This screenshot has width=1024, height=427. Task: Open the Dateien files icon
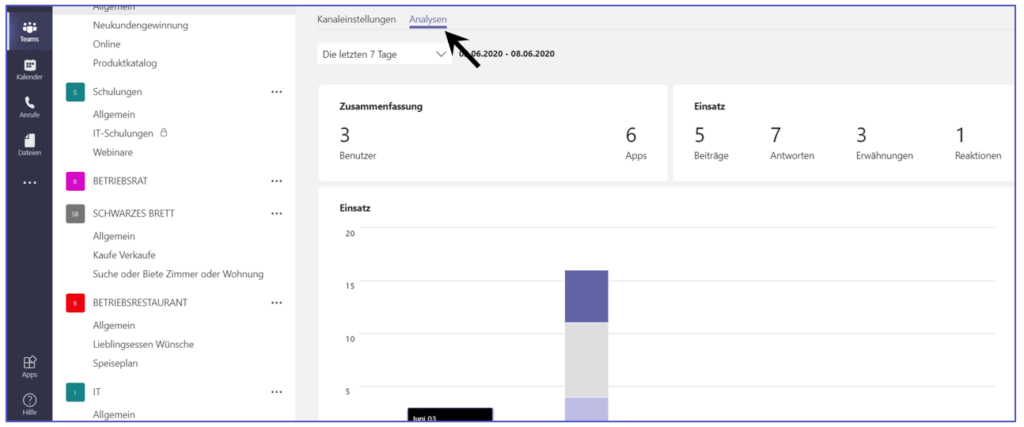[29, 145]
